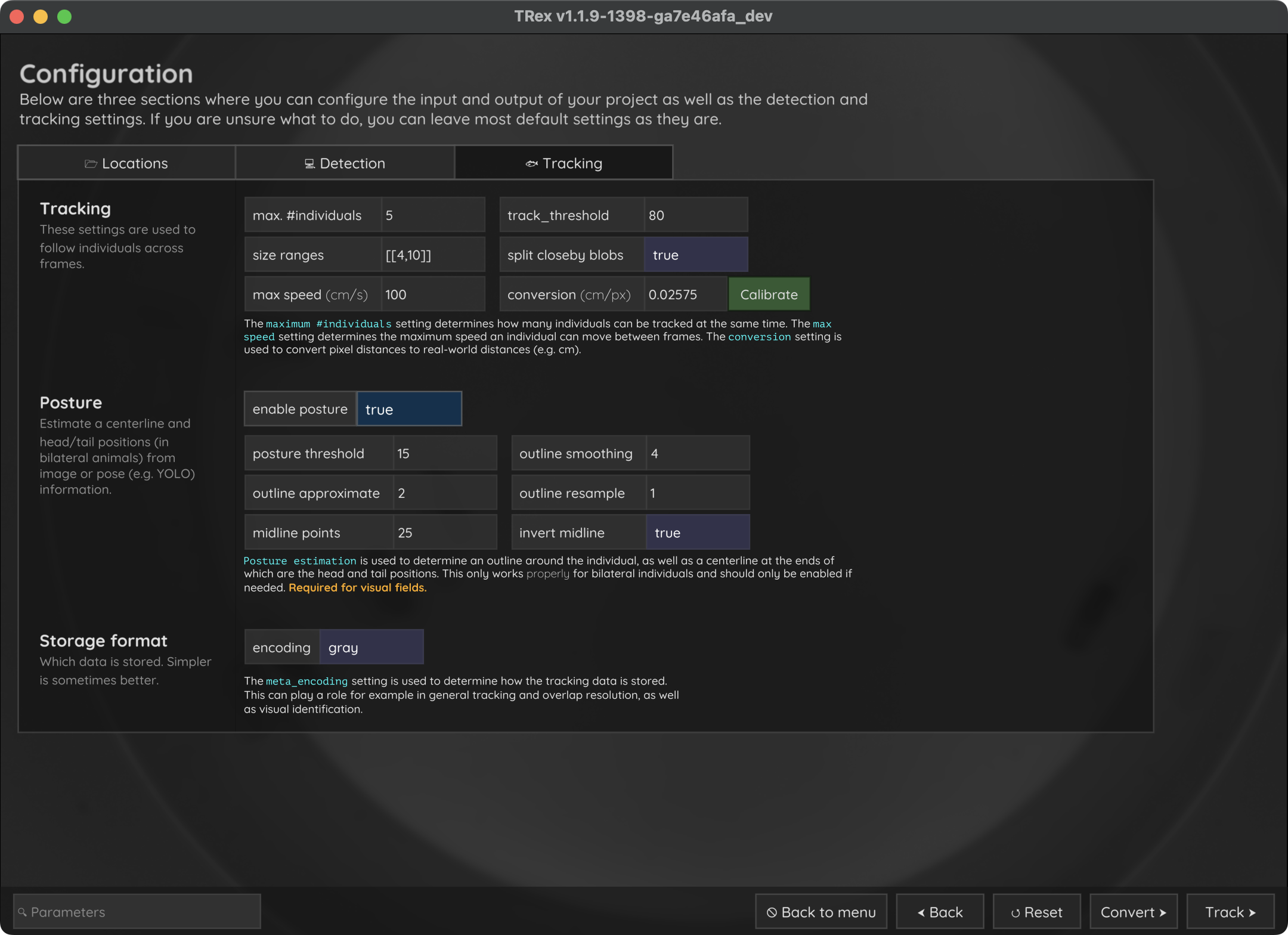The image size is (1288, 935).
Task: Click the track_threshold value field
Action: (x=696, y=215)
